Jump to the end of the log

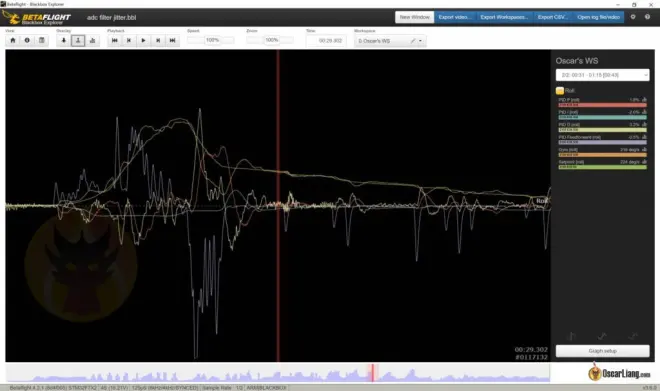tap(172, 40)
